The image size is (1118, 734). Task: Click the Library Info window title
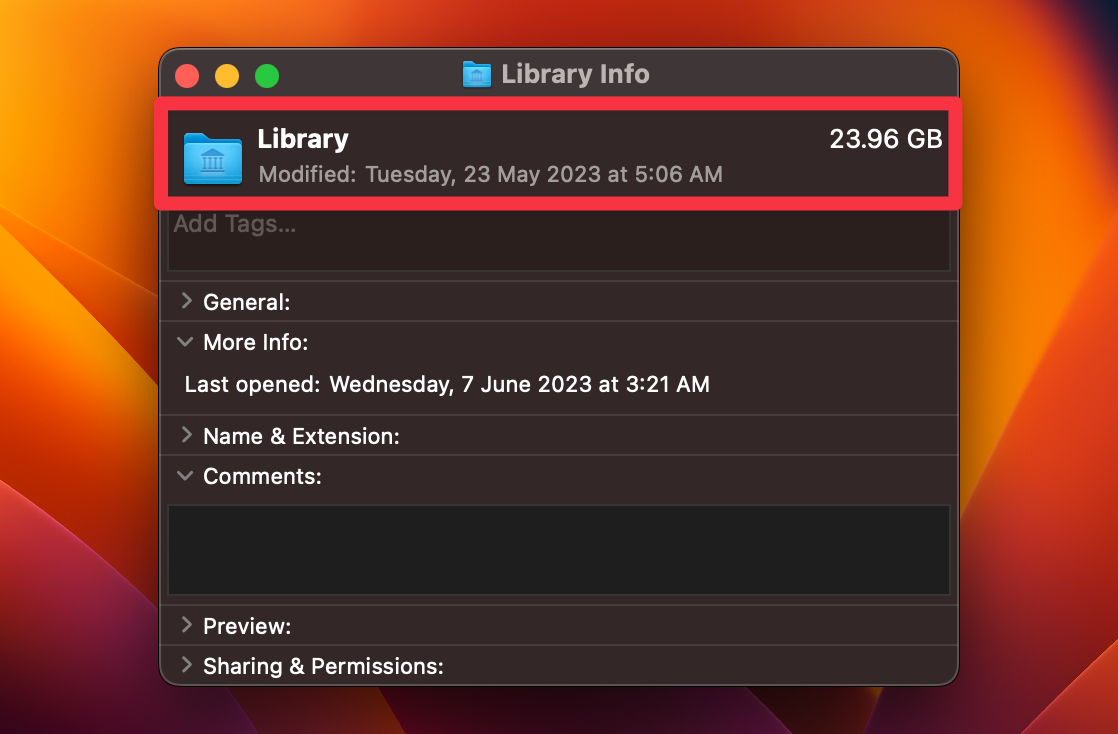click(x=576, y=73)
